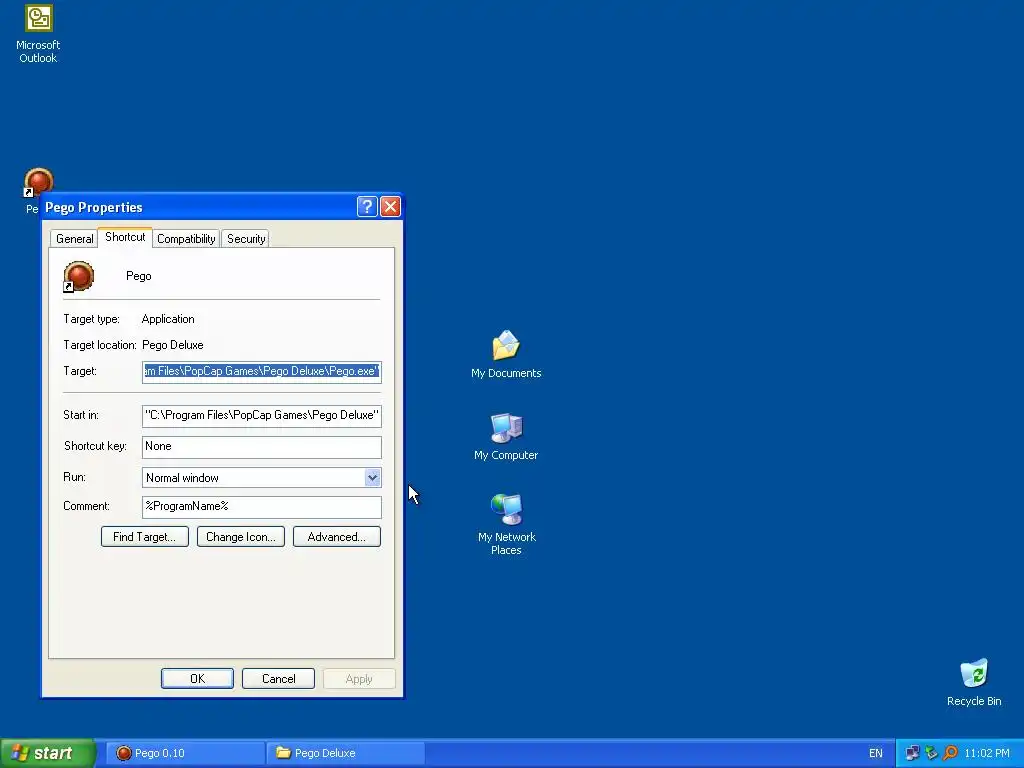Screen dimensions: 1024x768
Task: Click the "Pego Deluxe" target location value
Action: click(x=172, y=345)
